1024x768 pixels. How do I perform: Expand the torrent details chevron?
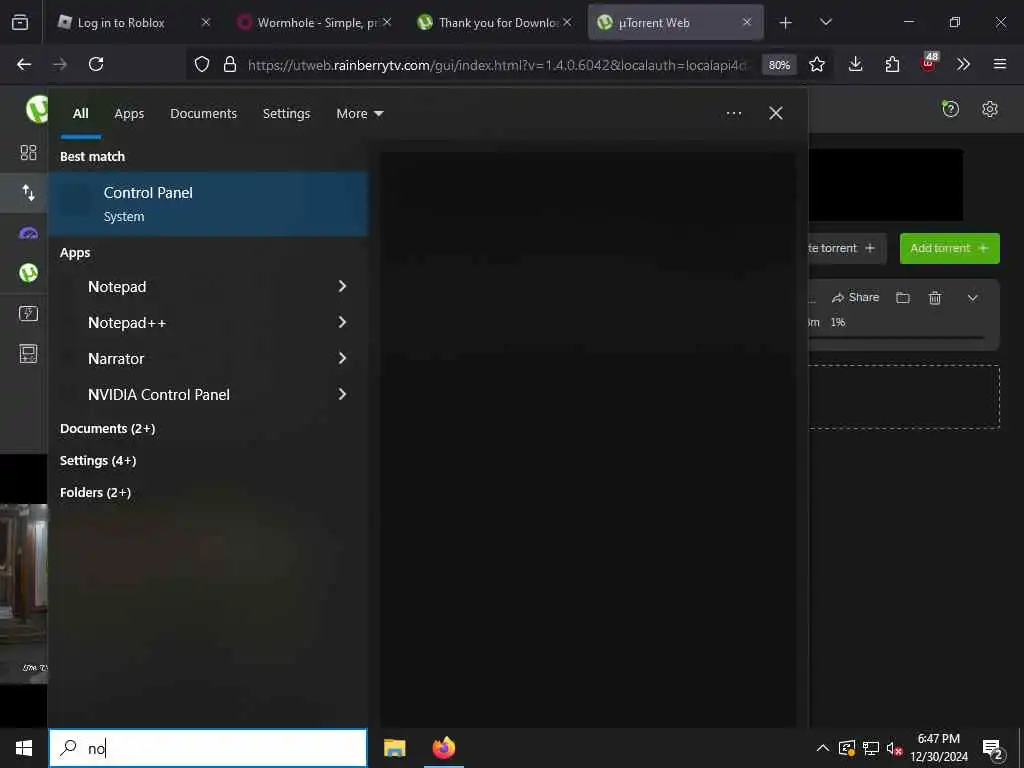pyautogui.click(x=972, y=298)
